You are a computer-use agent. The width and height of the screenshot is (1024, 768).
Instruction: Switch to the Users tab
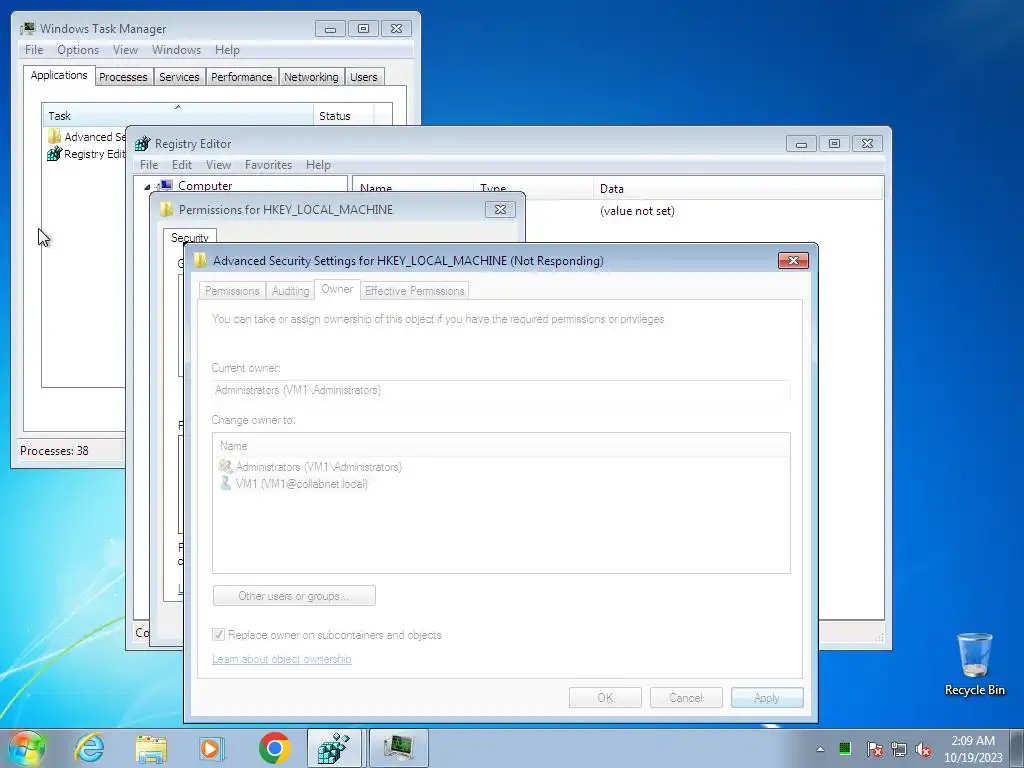coord(364,77)
